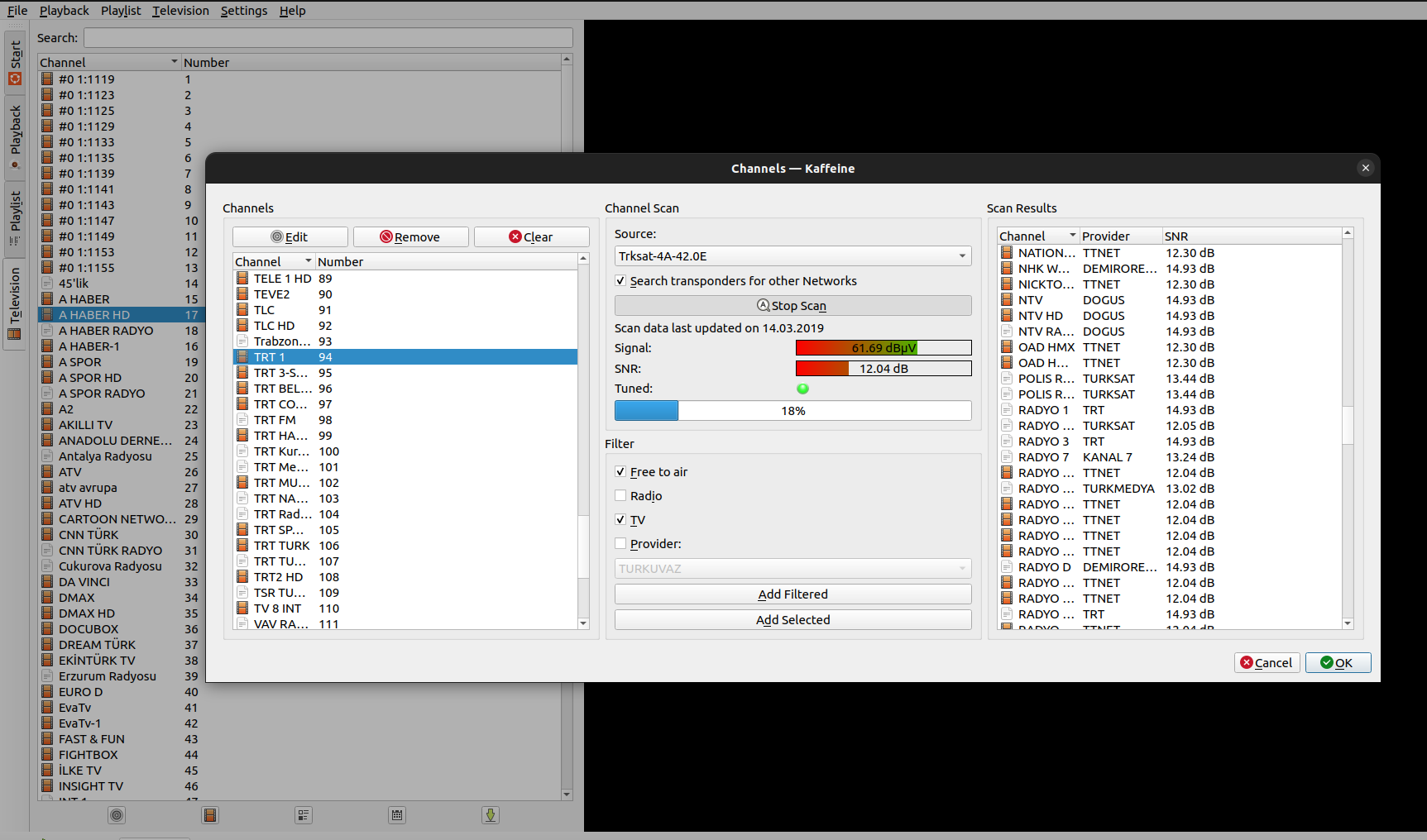This screenshot has height=840, width=1427.
Task: Sort dialog Channels list by Number column
Action: pyautogui.click(x=446, y=262)
